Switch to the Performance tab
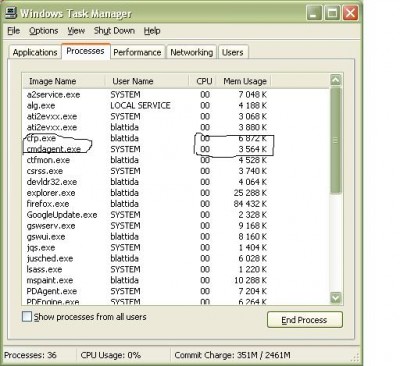Viewport: 400px width, 366px height. [137, 52]
